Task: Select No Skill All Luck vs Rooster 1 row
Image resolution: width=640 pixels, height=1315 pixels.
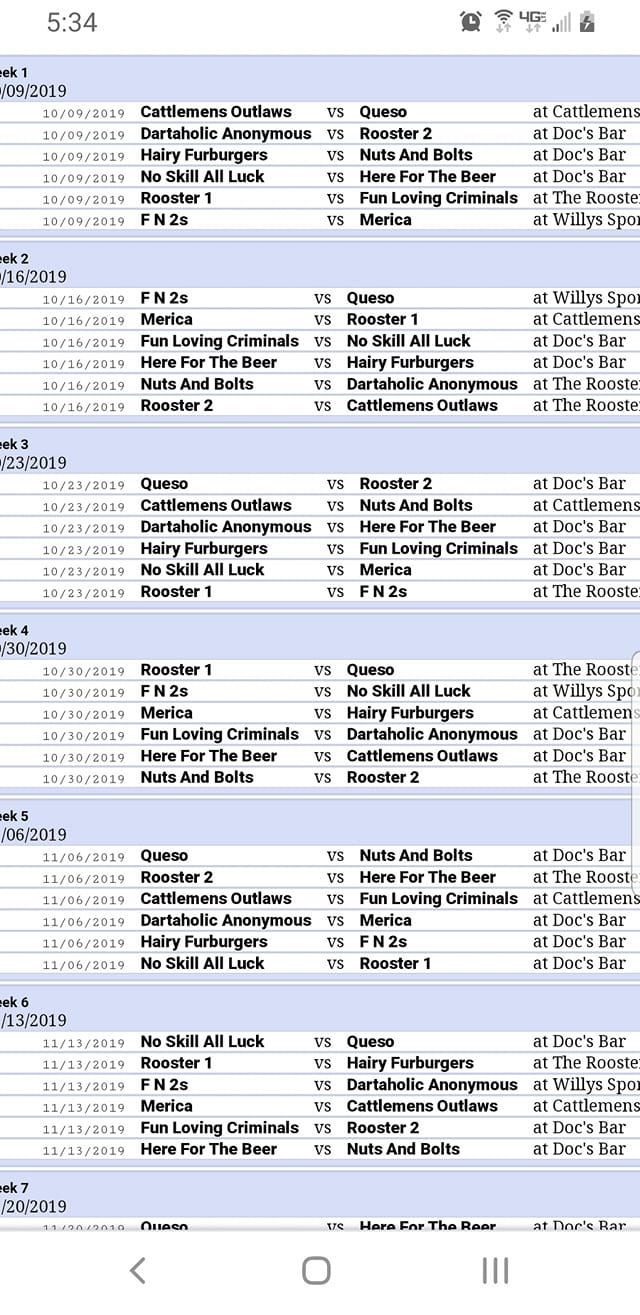Action: point(320,964)
